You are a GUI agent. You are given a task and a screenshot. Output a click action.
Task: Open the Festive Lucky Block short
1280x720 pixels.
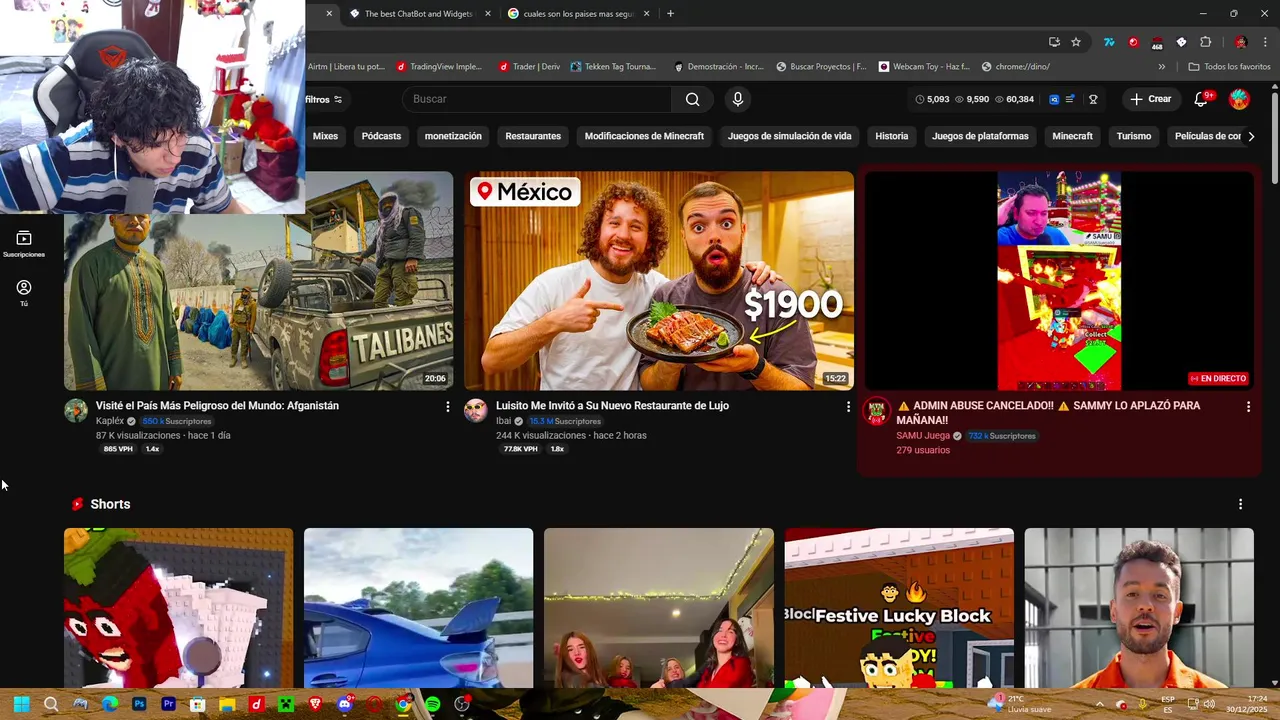click(899, 608)
